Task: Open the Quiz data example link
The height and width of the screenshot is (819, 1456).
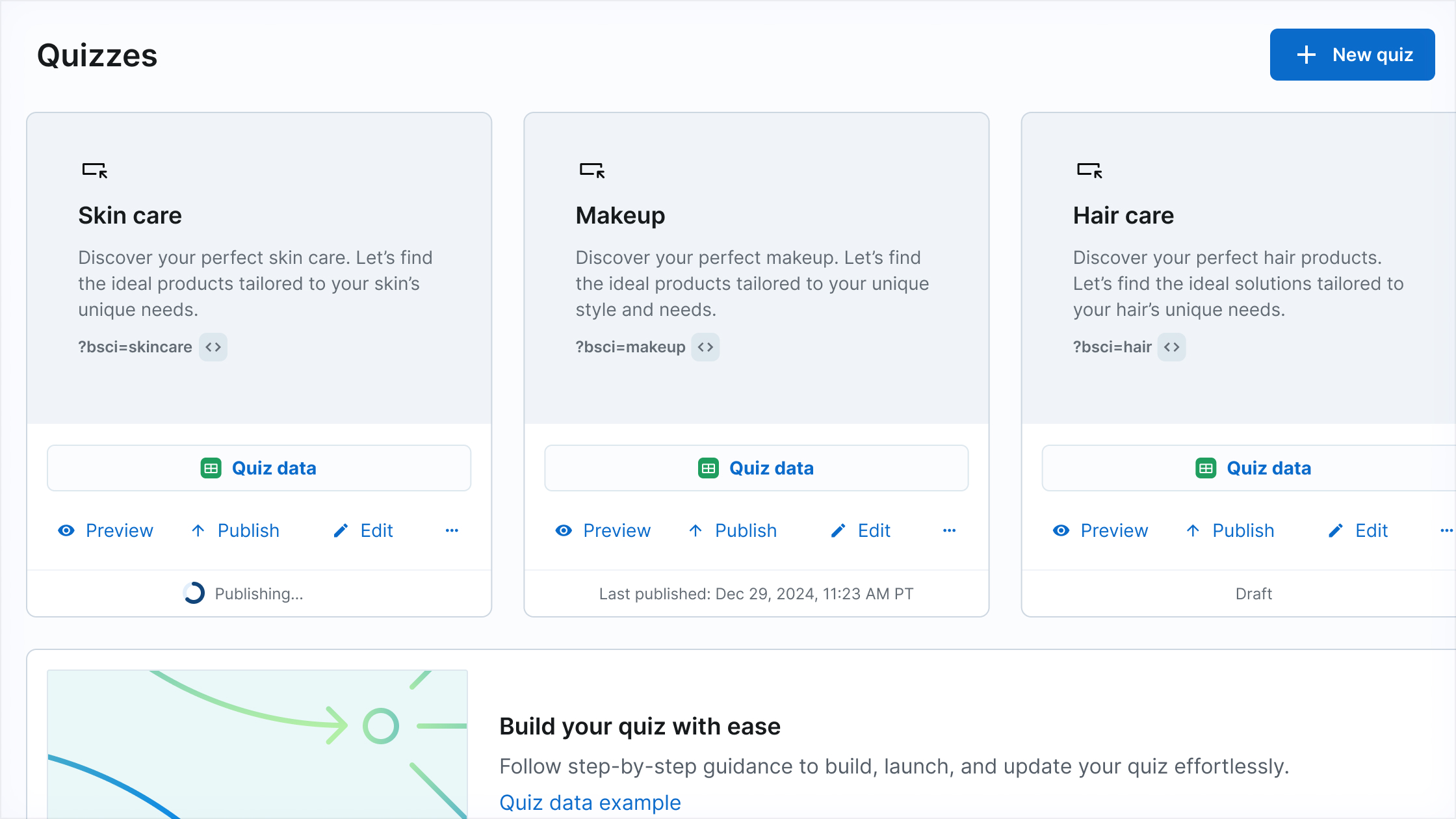Action: (x=590, y=802)
